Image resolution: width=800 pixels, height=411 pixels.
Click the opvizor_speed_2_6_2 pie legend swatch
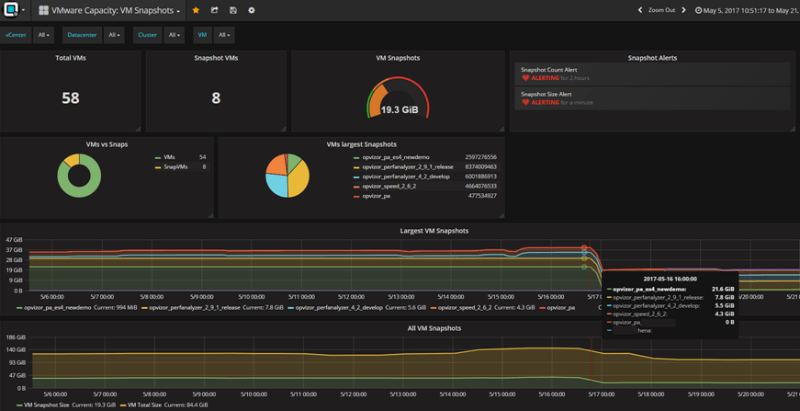(356, 187)
